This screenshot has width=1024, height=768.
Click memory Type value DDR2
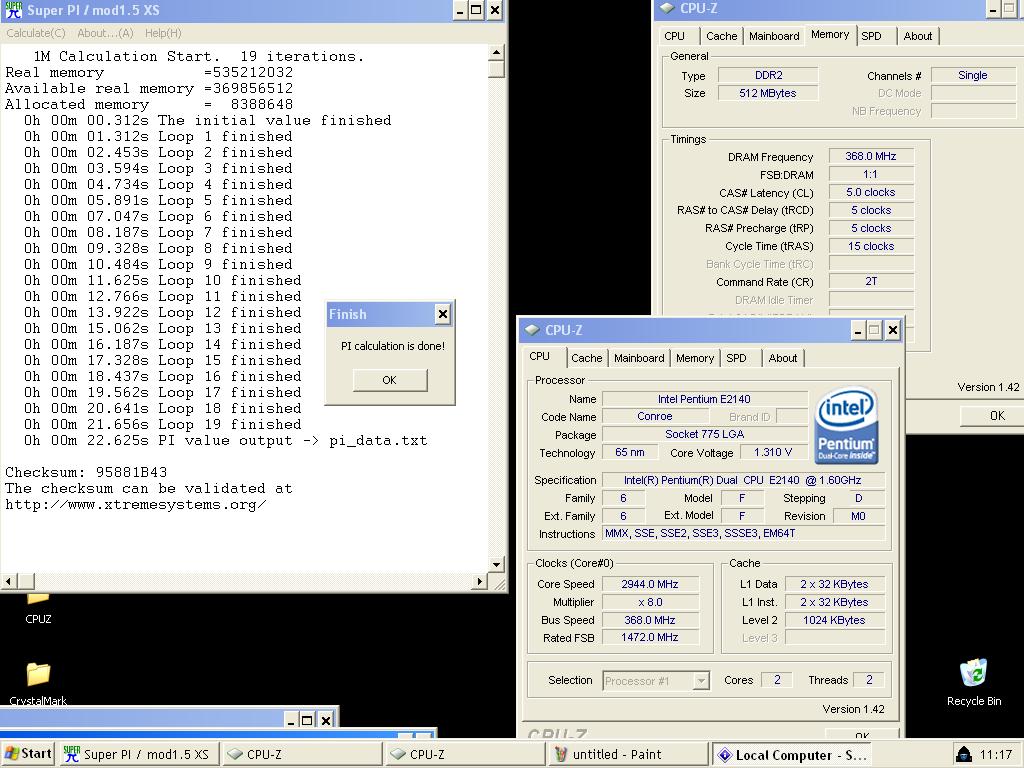tap(768, 76)
